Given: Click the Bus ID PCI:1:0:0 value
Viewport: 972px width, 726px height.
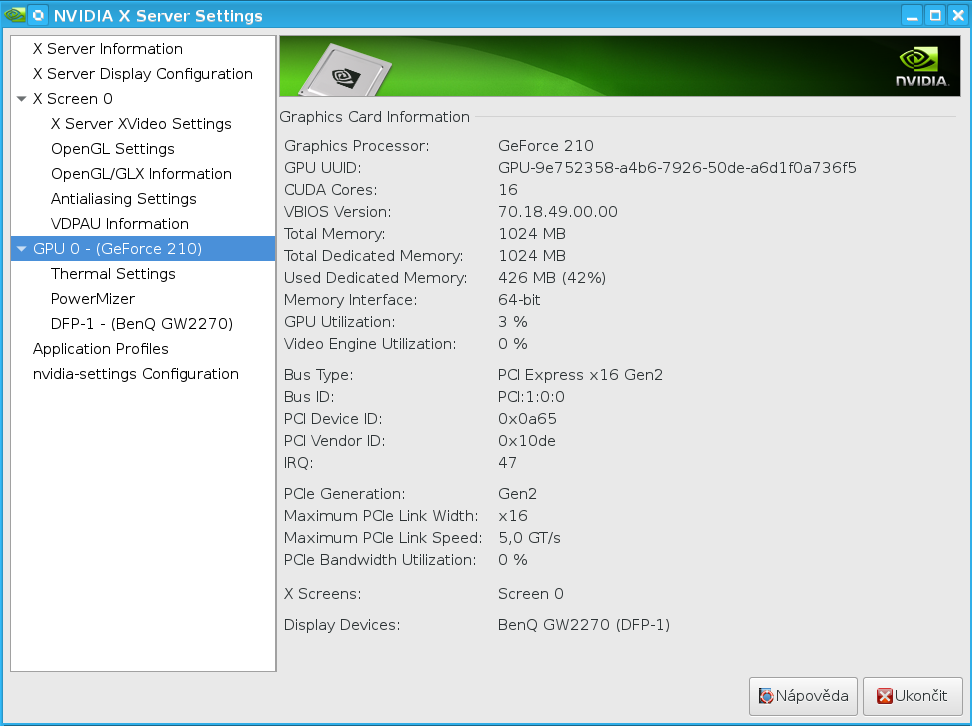Looking at the screenshot, I should (x=531, y=397).
